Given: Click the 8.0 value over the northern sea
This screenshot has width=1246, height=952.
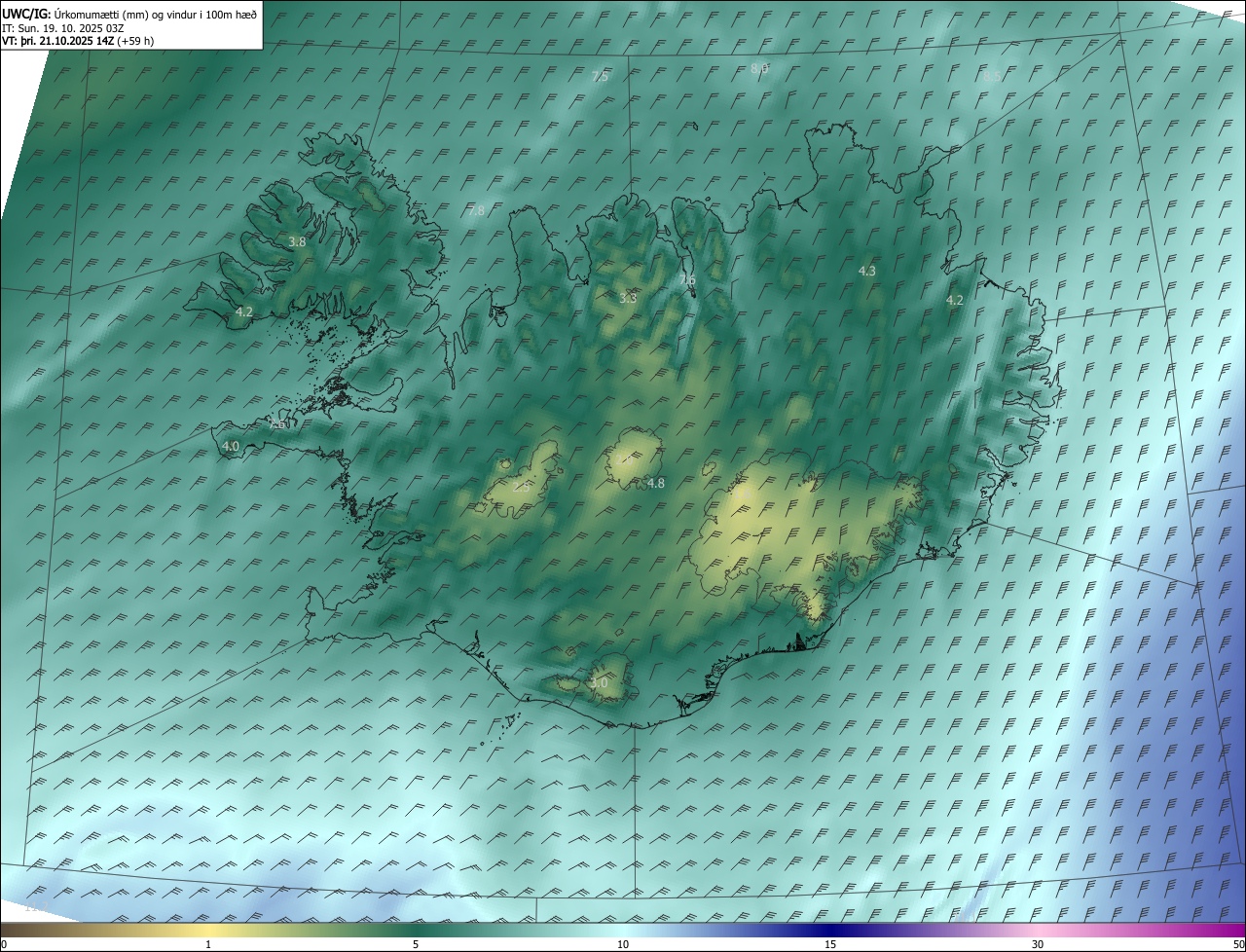Looking at the screenshot, I should [760, 68].
